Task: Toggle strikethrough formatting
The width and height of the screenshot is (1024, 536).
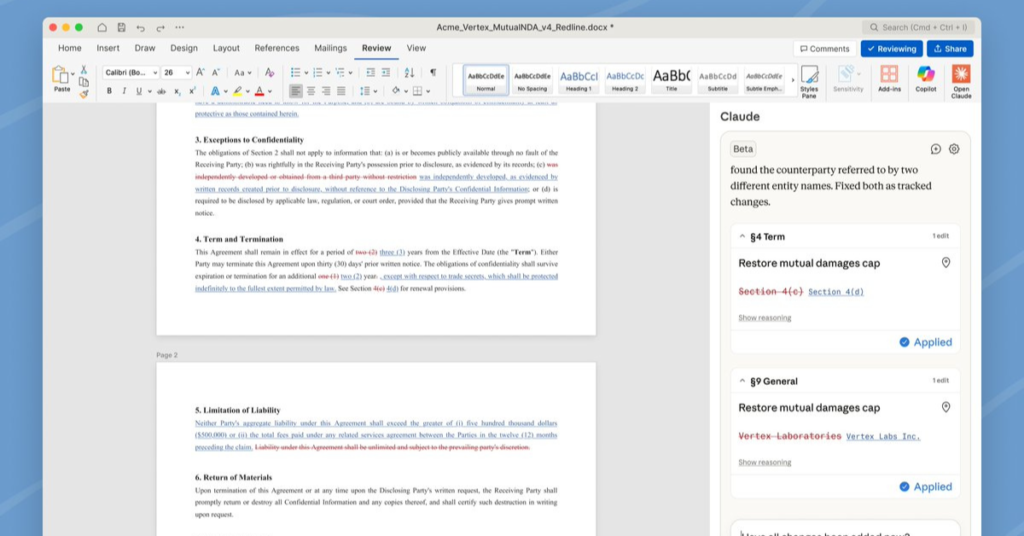Action: pyautogui.click(x=161, y=91)
